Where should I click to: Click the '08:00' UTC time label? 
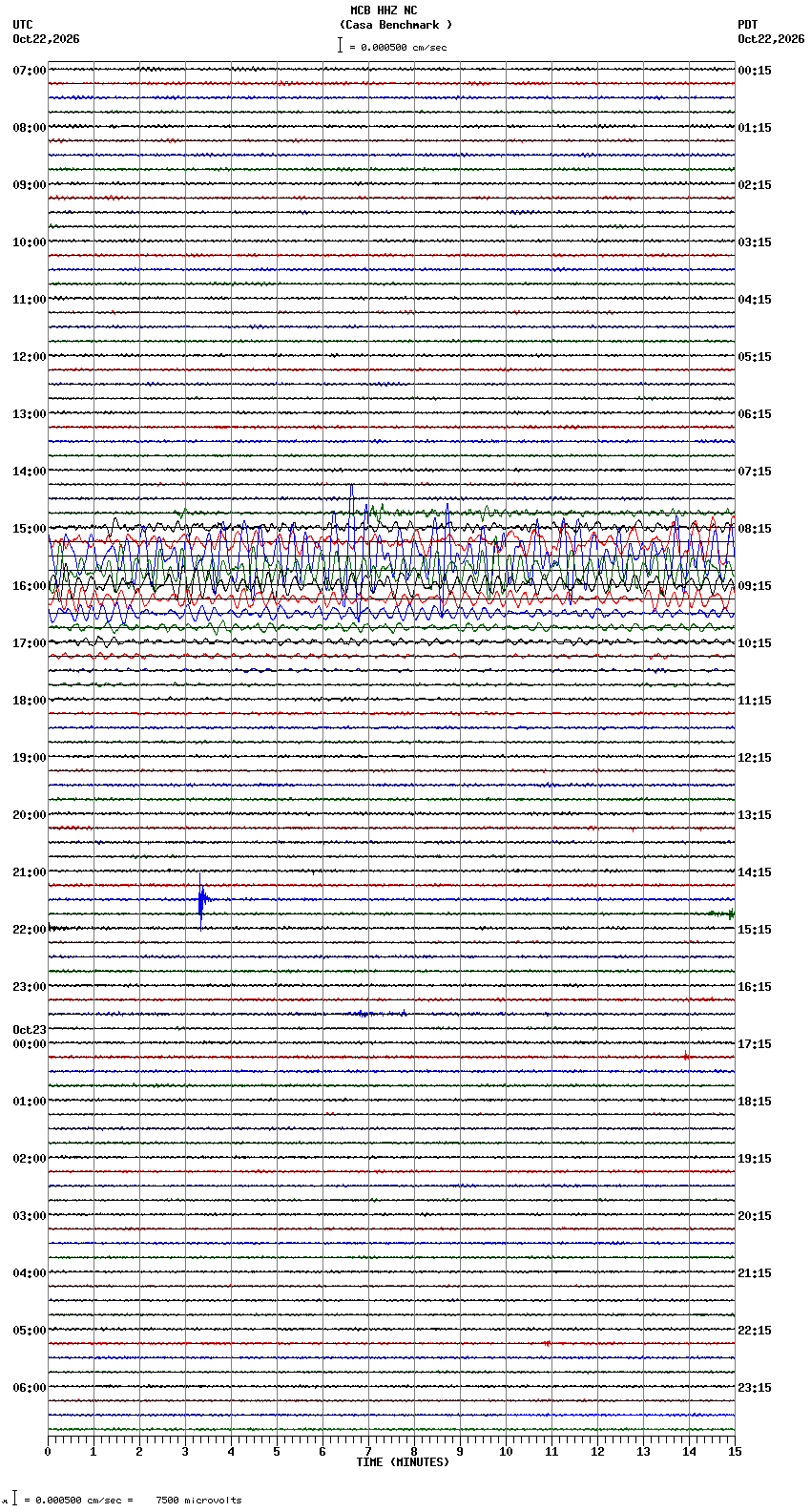tap(30, 128)
